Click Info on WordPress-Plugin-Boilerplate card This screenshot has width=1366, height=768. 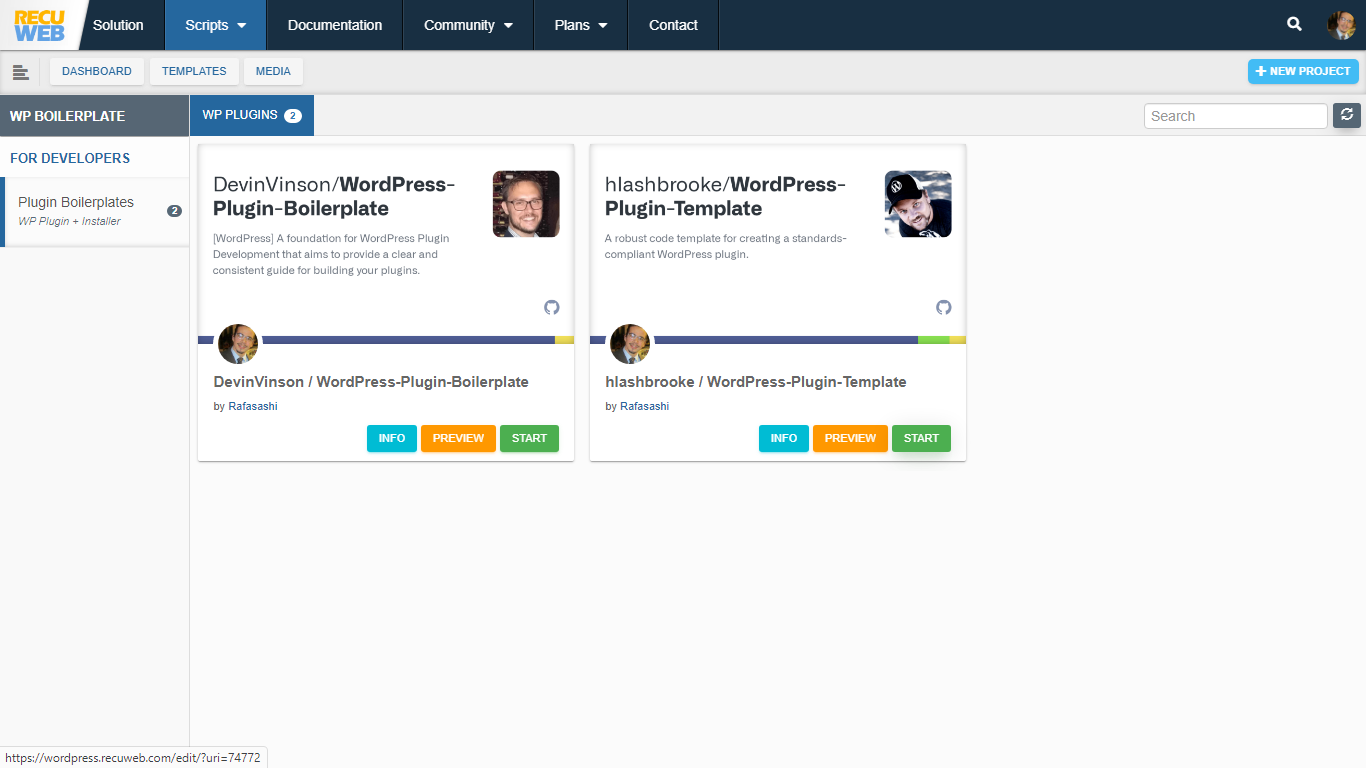(x=392, y=438)
